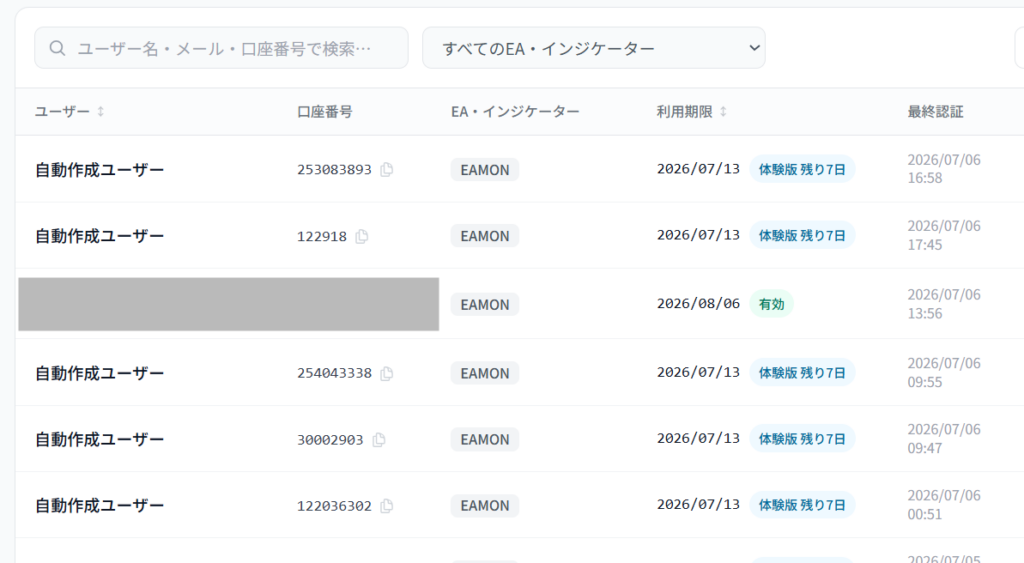Click account number 254043338 text
The width and height of the screenshot is (1024, 563).
[334, 374]
